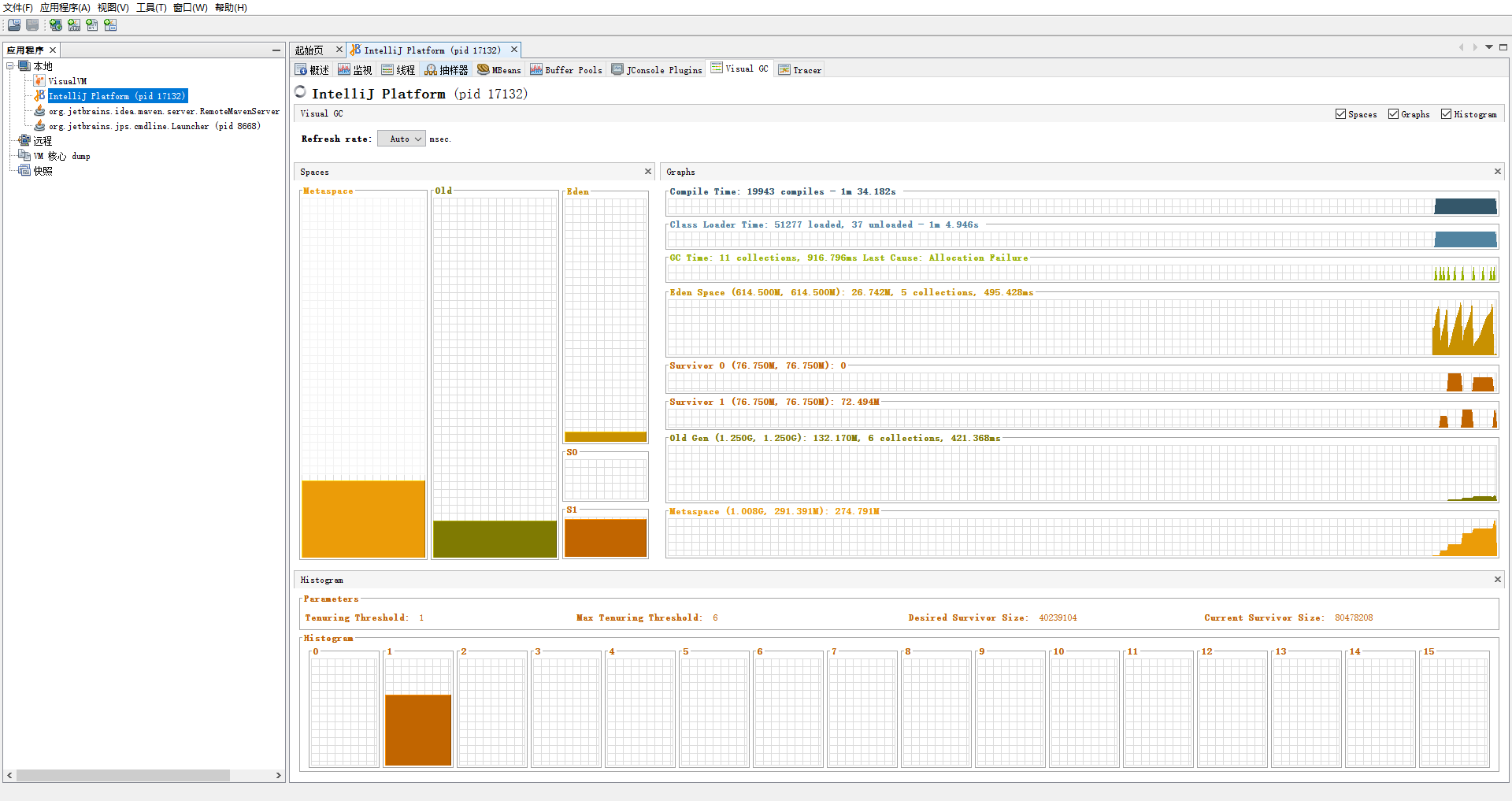Click the Add JMX Connection toolbar icon
The width and height of the screenshot is (1512, 801).
tap(74, 25)
